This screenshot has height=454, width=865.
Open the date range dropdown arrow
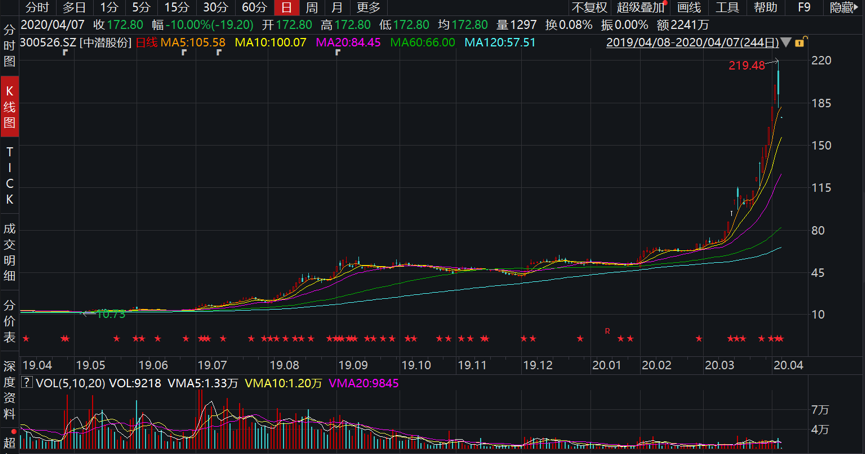pos(786,43)
